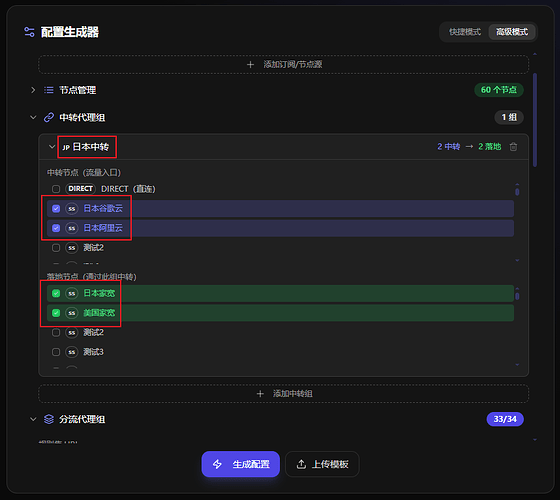Click the 日本阿里云 row label

coord(103,228)
